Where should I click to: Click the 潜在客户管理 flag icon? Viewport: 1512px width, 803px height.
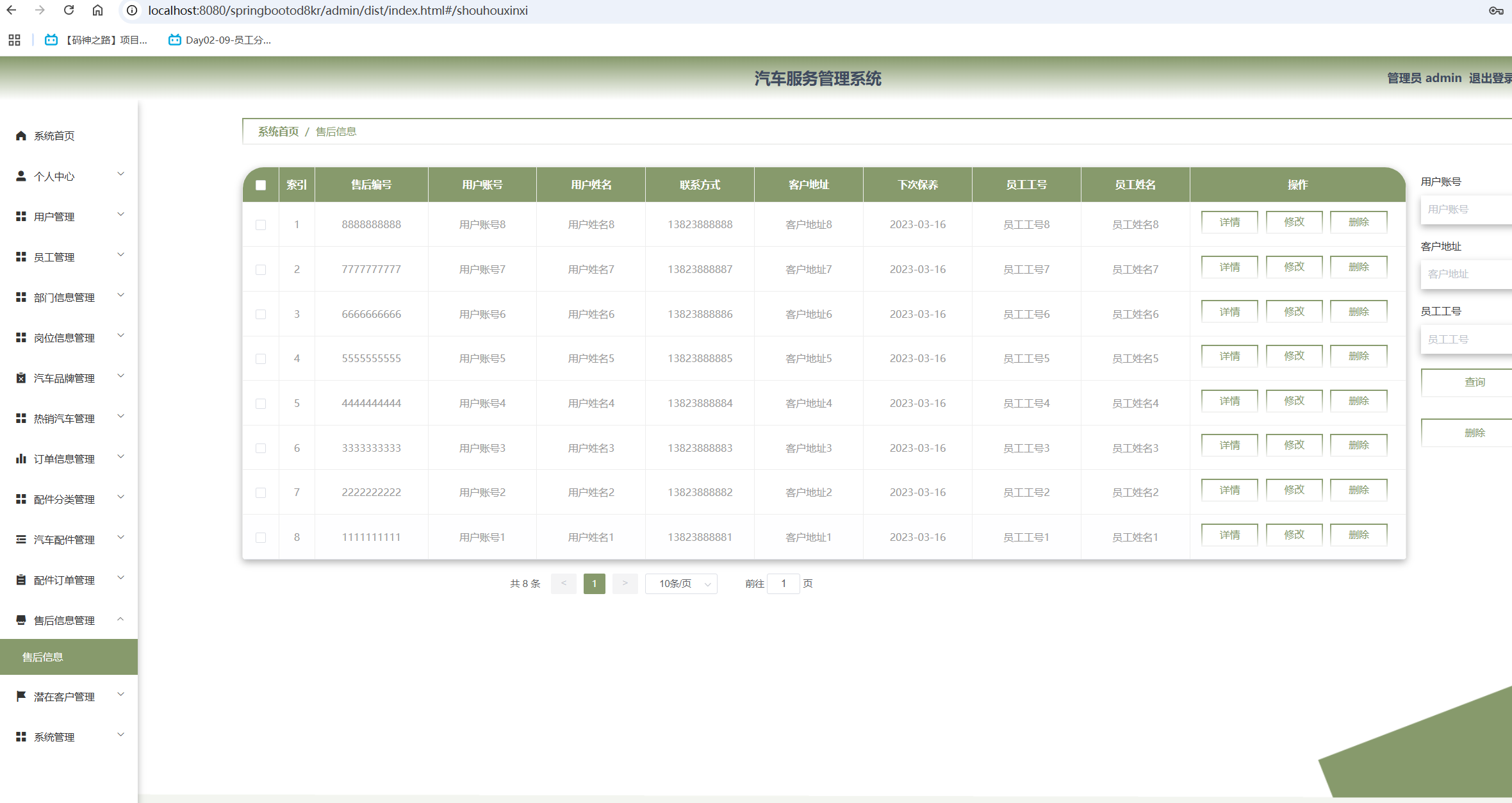pos(21,696)
